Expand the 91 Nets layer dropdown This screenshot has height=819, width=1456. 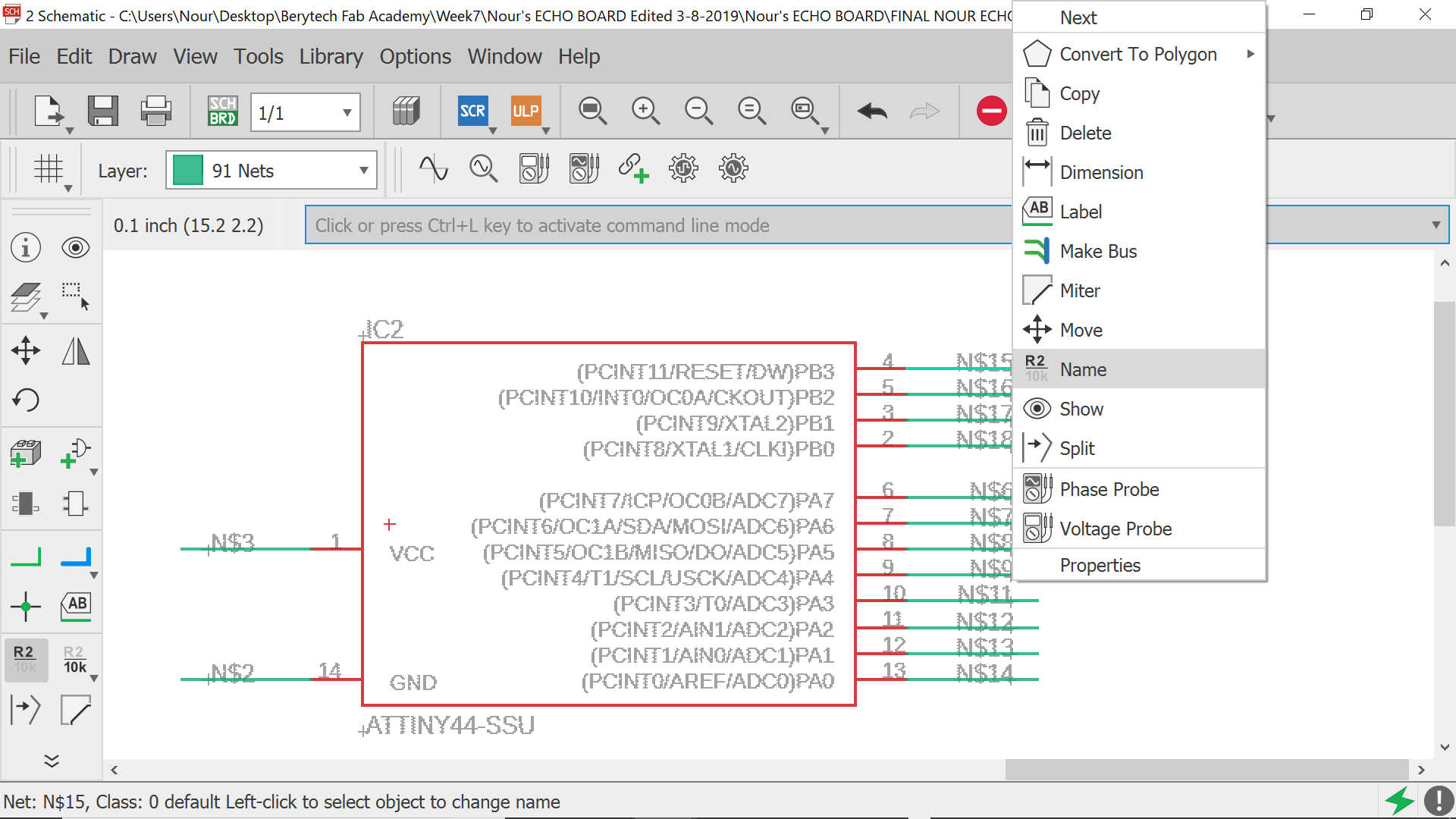[363, 171]
